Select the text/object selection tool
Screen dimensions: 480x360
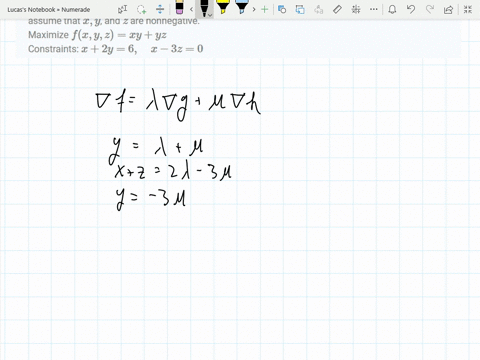click(123, 9)
